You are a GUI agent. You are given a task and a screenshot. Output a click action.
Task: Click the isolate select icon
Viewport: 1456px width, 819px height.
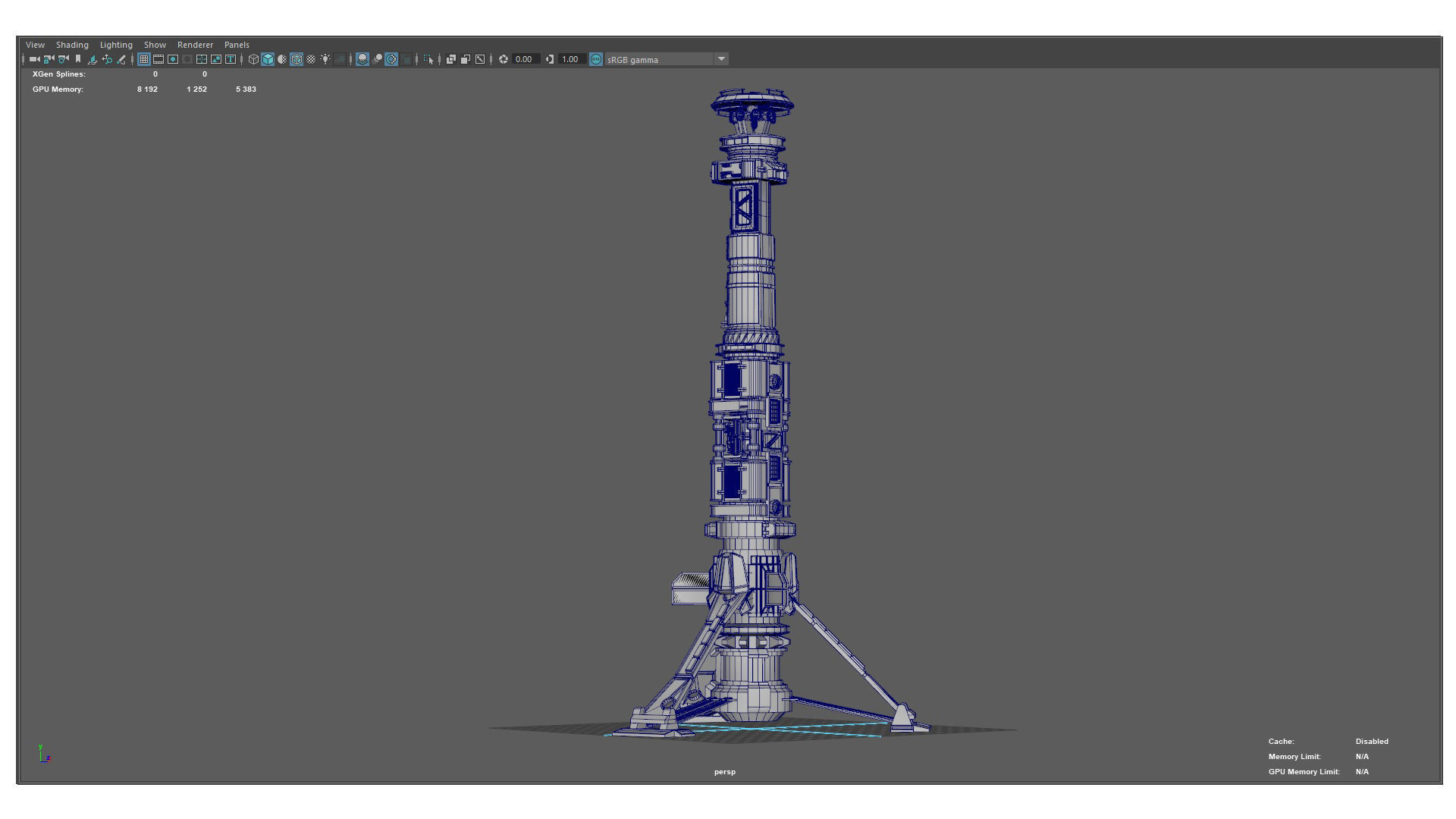point(428,59)
